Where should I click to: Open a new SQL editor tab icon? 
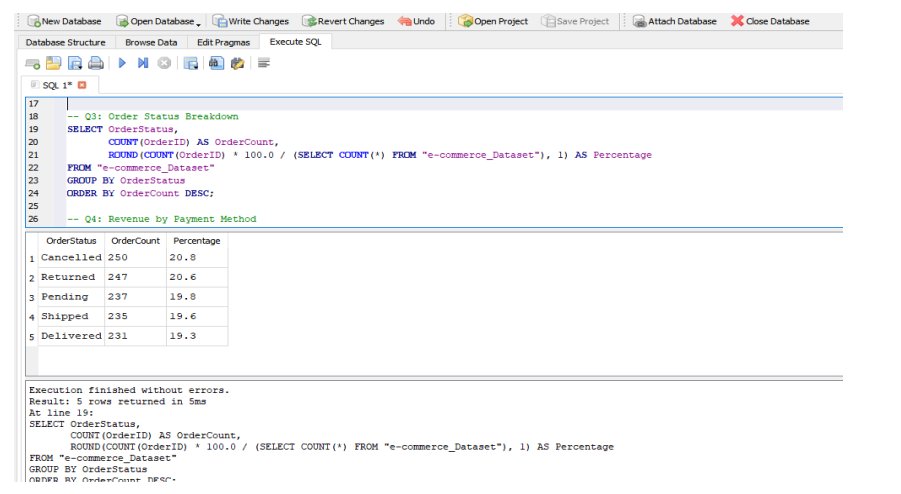click(x=32, y=63)
